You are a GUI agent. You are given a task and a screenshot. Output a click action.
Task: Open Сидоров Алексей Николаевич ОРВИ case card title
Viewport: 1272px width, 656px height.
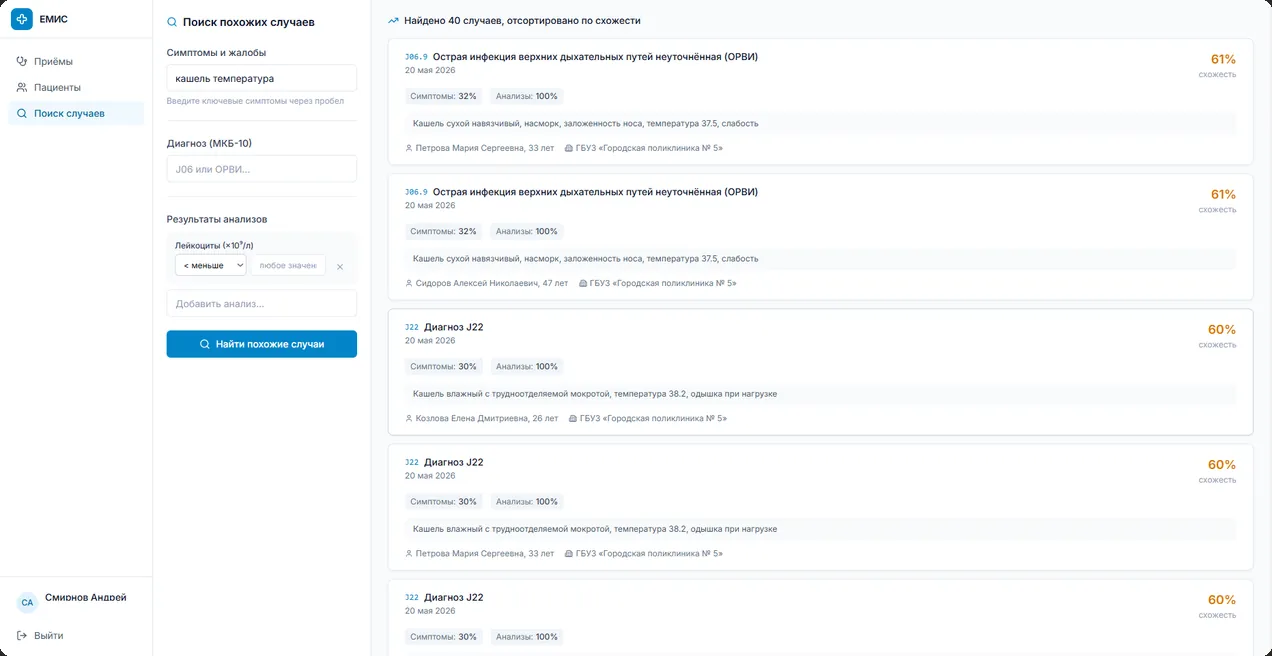pos(595,192)
